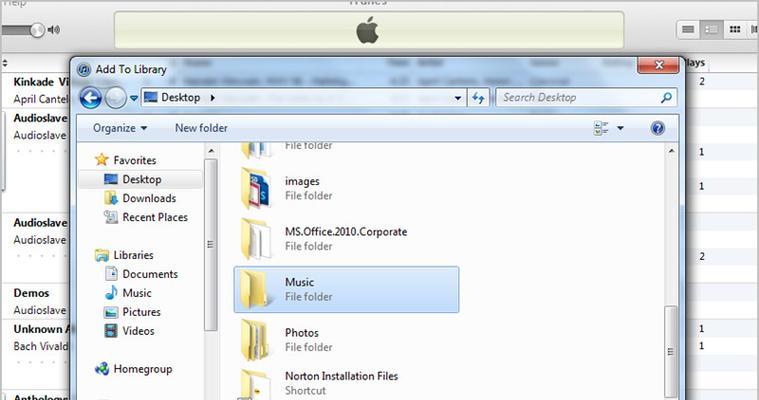Screen dimensions: 759x400
Task: Click the iTunes volume slider knob
Action: [37, 30]
